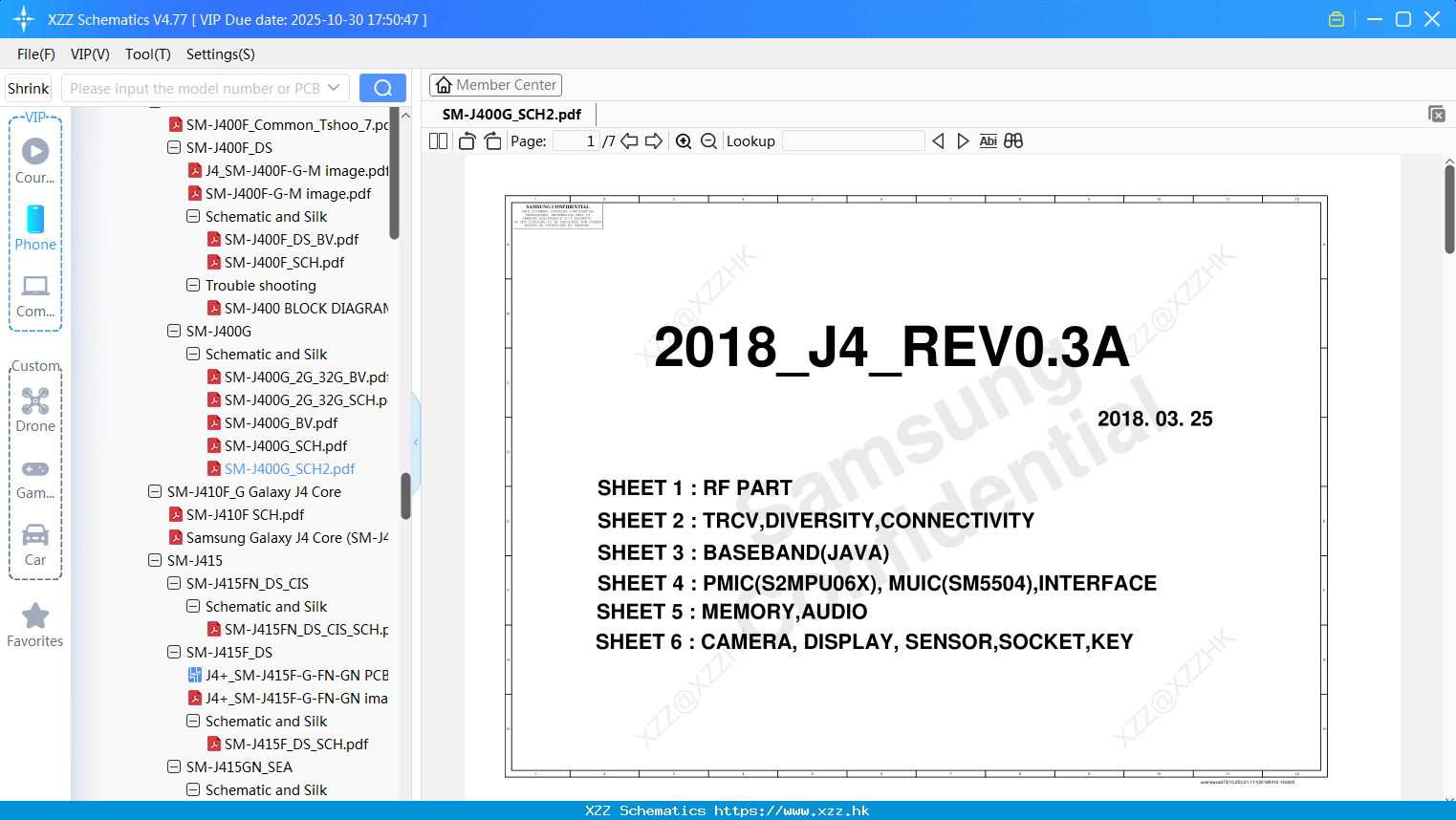Screen dimensions: 1456x820
Task: Rotate page counterclockwise
Action: click(x=467, y=140)
